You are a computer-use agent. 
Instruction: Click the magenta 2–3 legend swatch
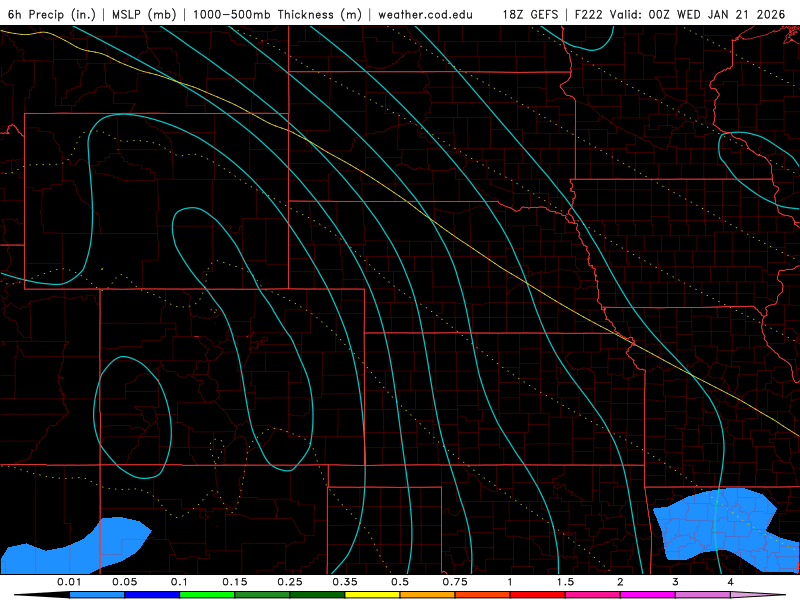pos(648,595)
